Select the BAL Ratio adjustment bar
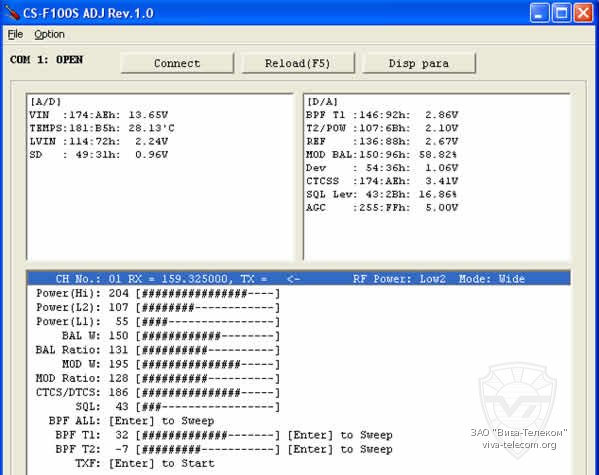This screenshot has height=475, width=599. point(208,350)
